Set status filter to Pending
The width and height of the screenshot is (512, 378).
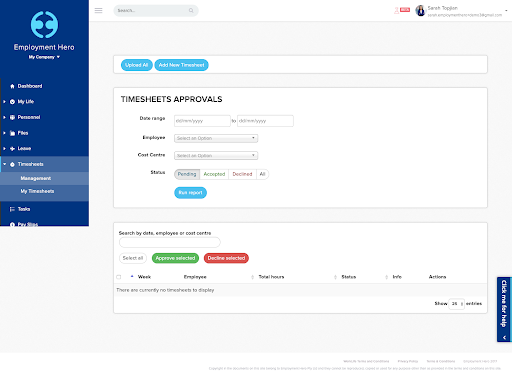187,174
